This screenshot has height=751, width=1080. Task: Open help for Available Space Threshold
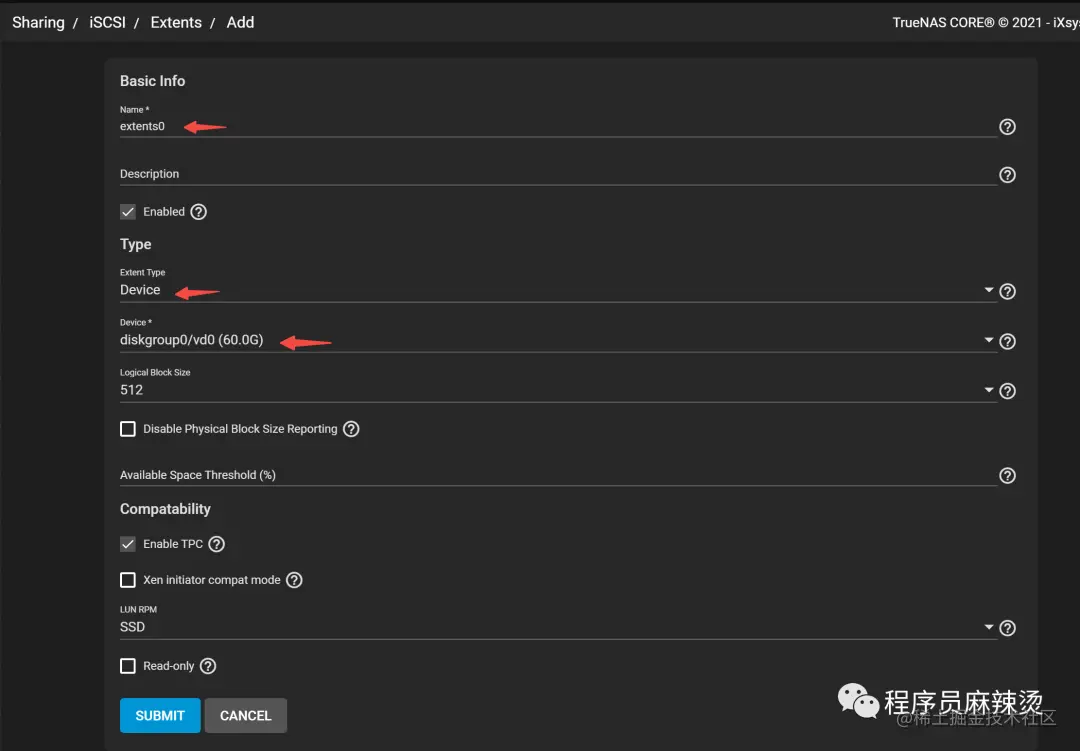point(1007,475)
